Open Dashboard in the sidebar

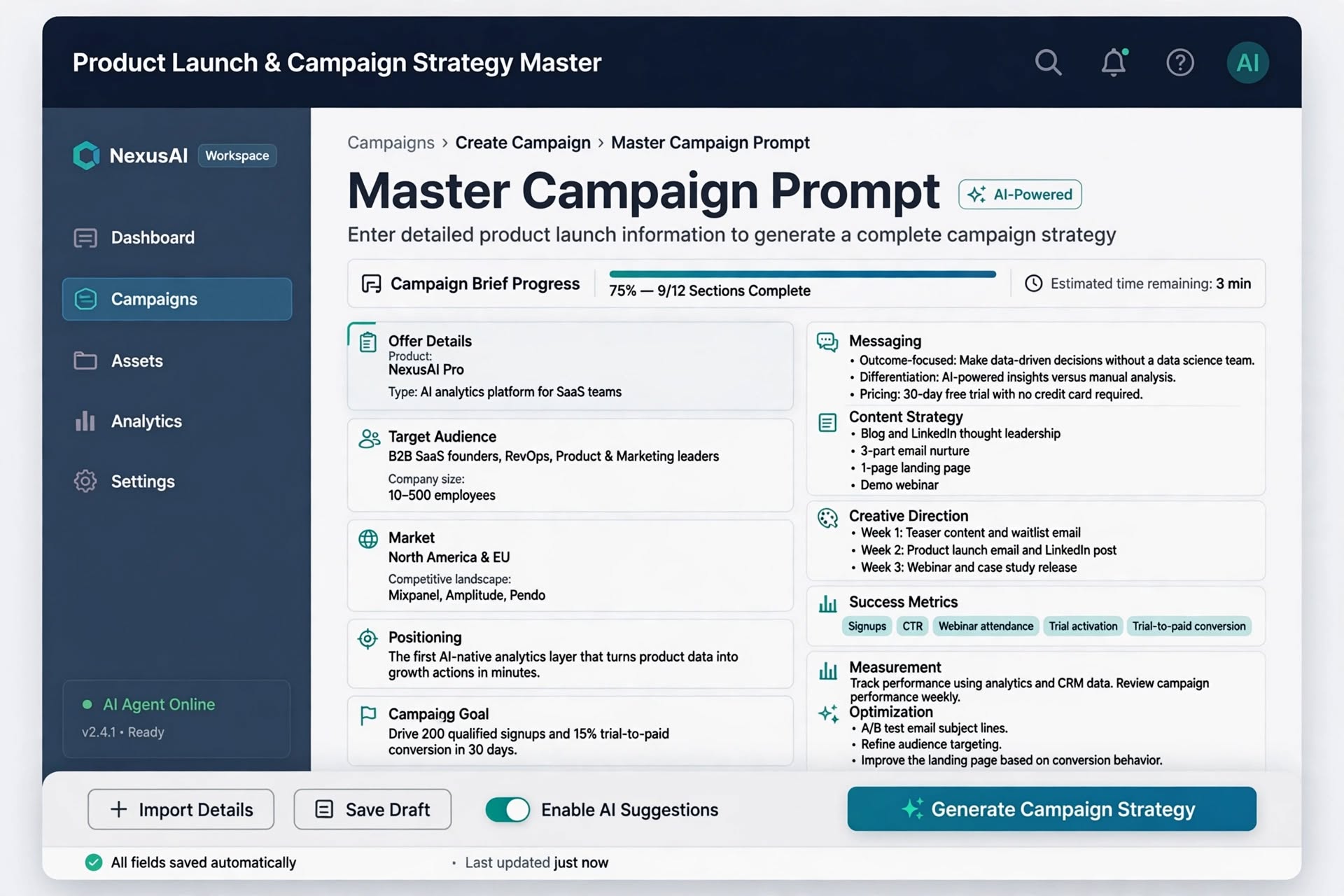coord(177,238)
